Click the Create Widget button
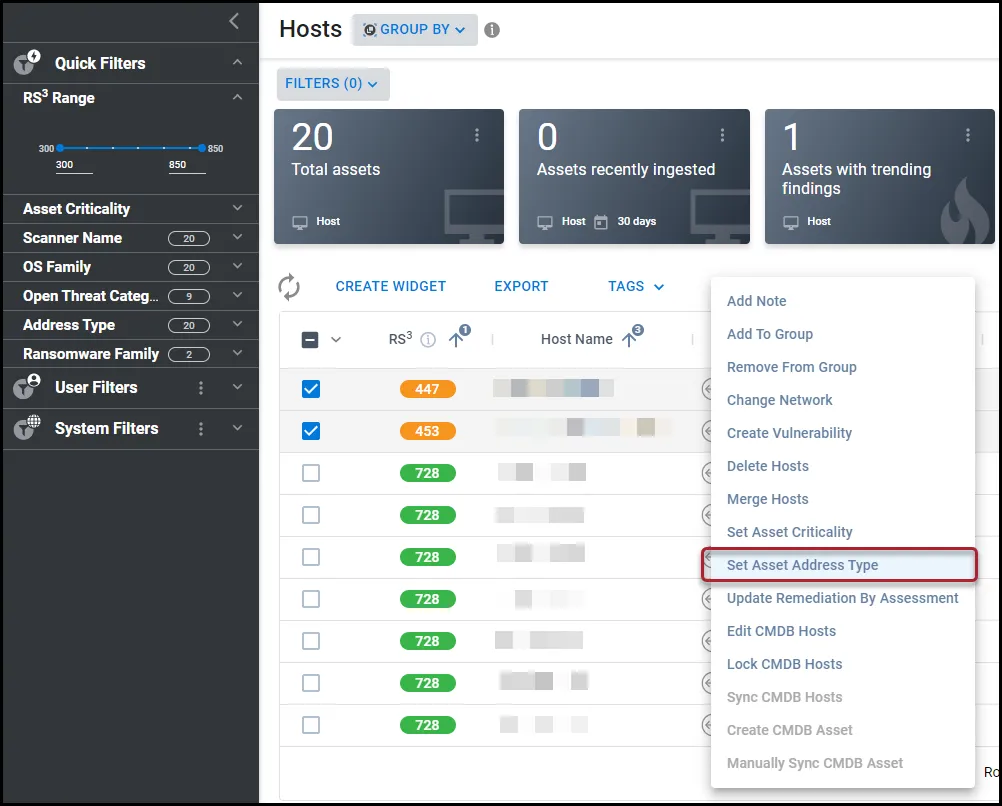The image size is (1002, 806). 390,286
